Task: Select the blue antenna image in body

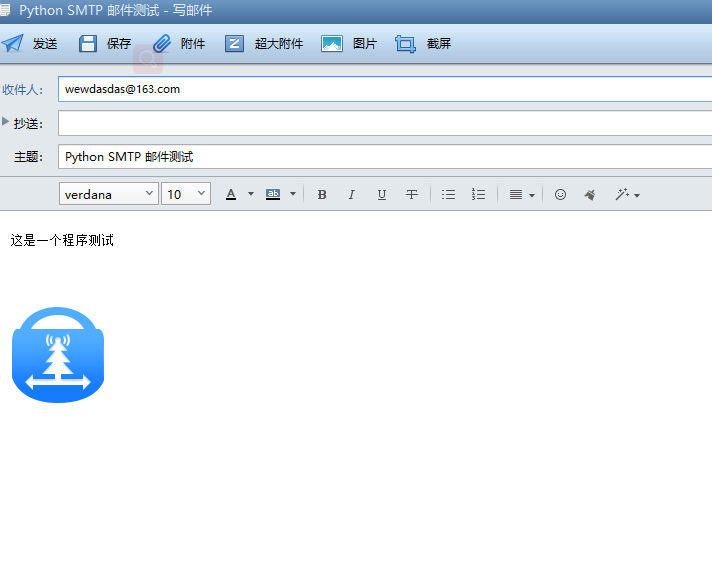Action: 58,355
